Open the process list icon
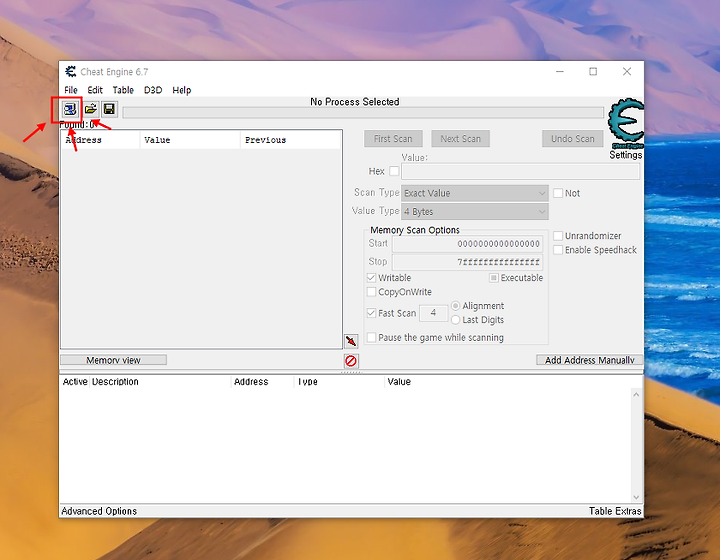Viewport: 720px width, 560px height. (70, 109)
